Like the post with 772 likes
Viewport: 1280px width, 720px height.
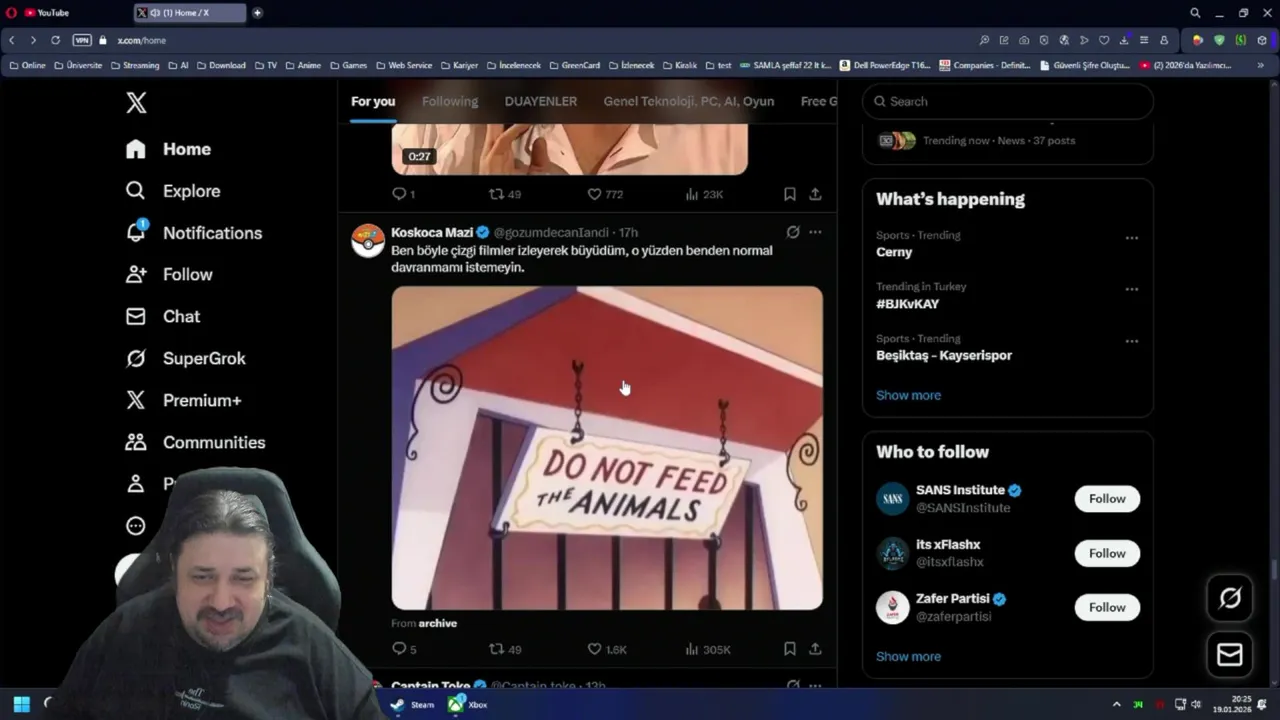tap(605, 194)
